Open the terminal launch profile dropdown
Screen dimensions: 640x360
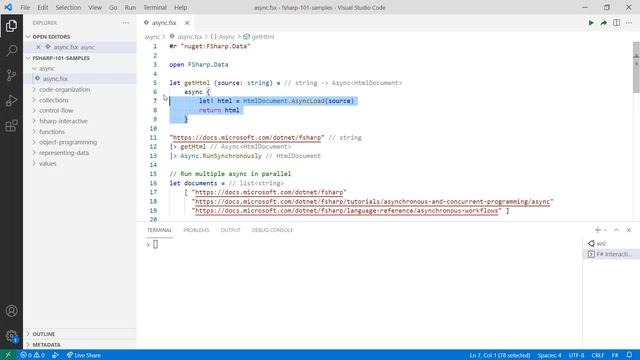pyautogui.click(x=605, y=230)
